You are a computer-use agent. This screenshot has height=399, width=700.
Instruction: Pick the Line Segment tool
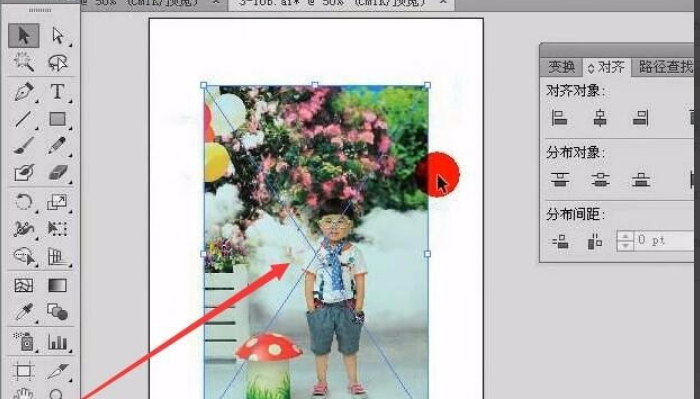point(24,119)
